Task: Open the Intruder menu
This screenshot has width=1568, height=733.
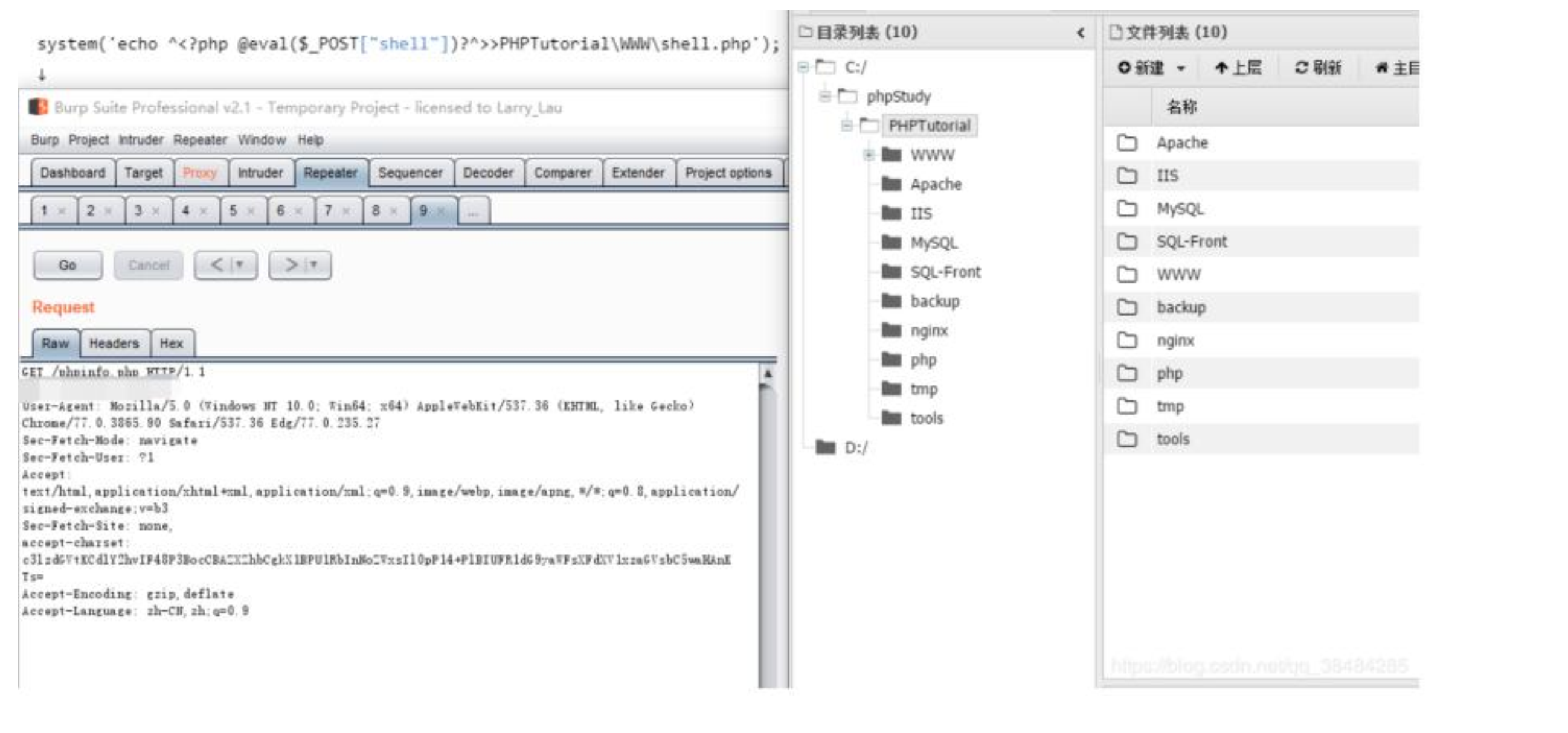Action: click(x=141, y=140)
